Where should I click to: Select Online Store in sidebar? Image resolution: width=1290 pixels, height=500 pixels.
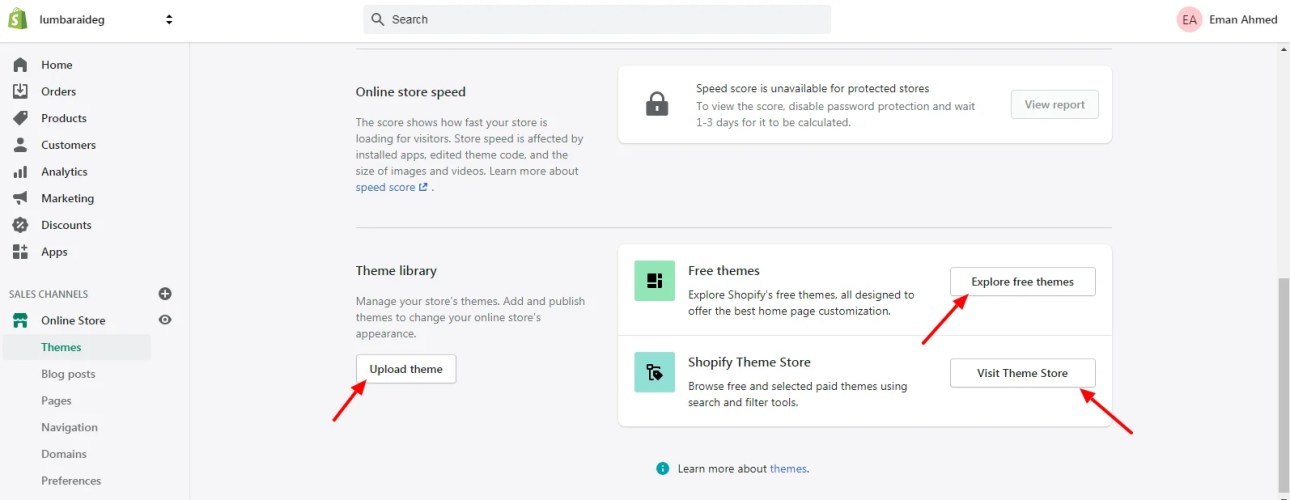pyautogui.click(x=73, y=321)
